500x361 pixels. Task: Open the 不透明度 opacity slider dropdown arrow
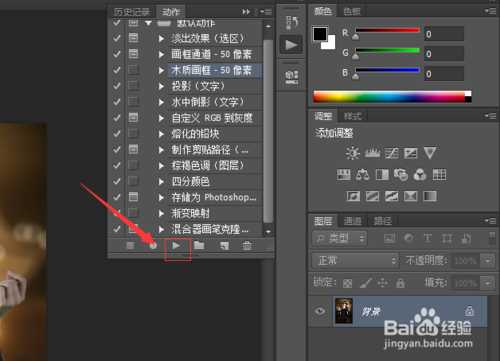[488, 260]
